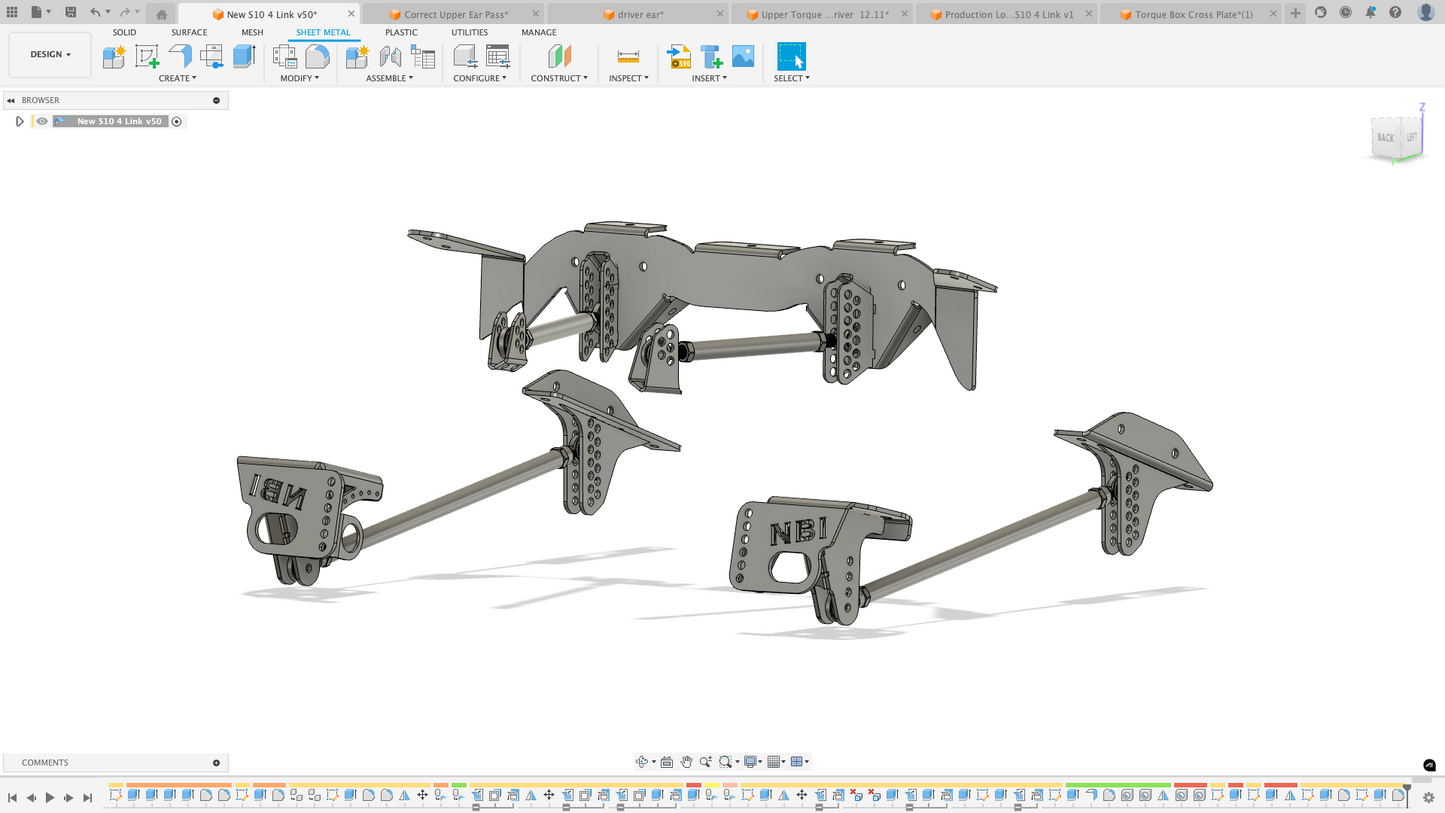
Task: Switch to the Mesh tab
Action: pos(252,32)
